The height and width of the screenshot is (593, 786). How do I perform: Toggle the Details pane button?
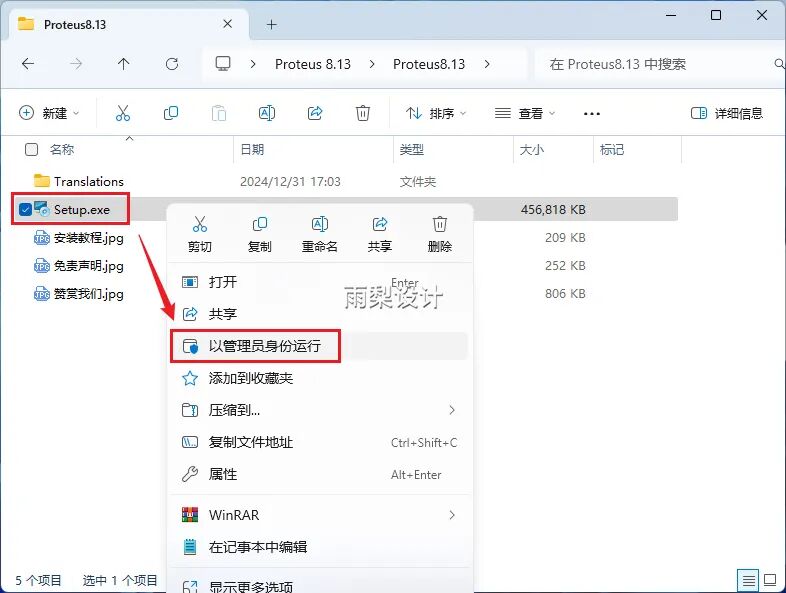click(727, 113)
